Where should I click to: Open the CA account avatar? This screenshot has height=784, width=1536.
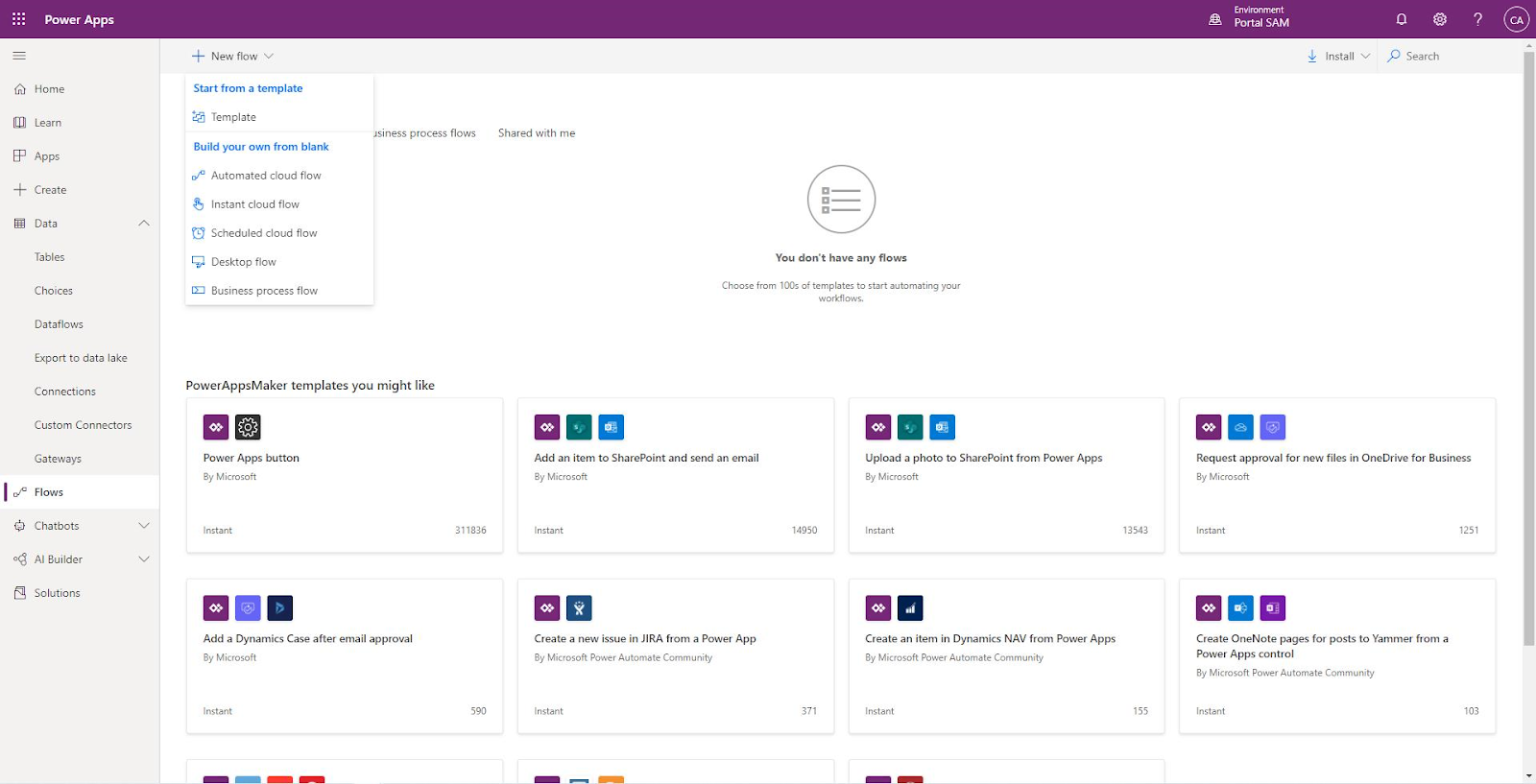tap(1516, 19)
